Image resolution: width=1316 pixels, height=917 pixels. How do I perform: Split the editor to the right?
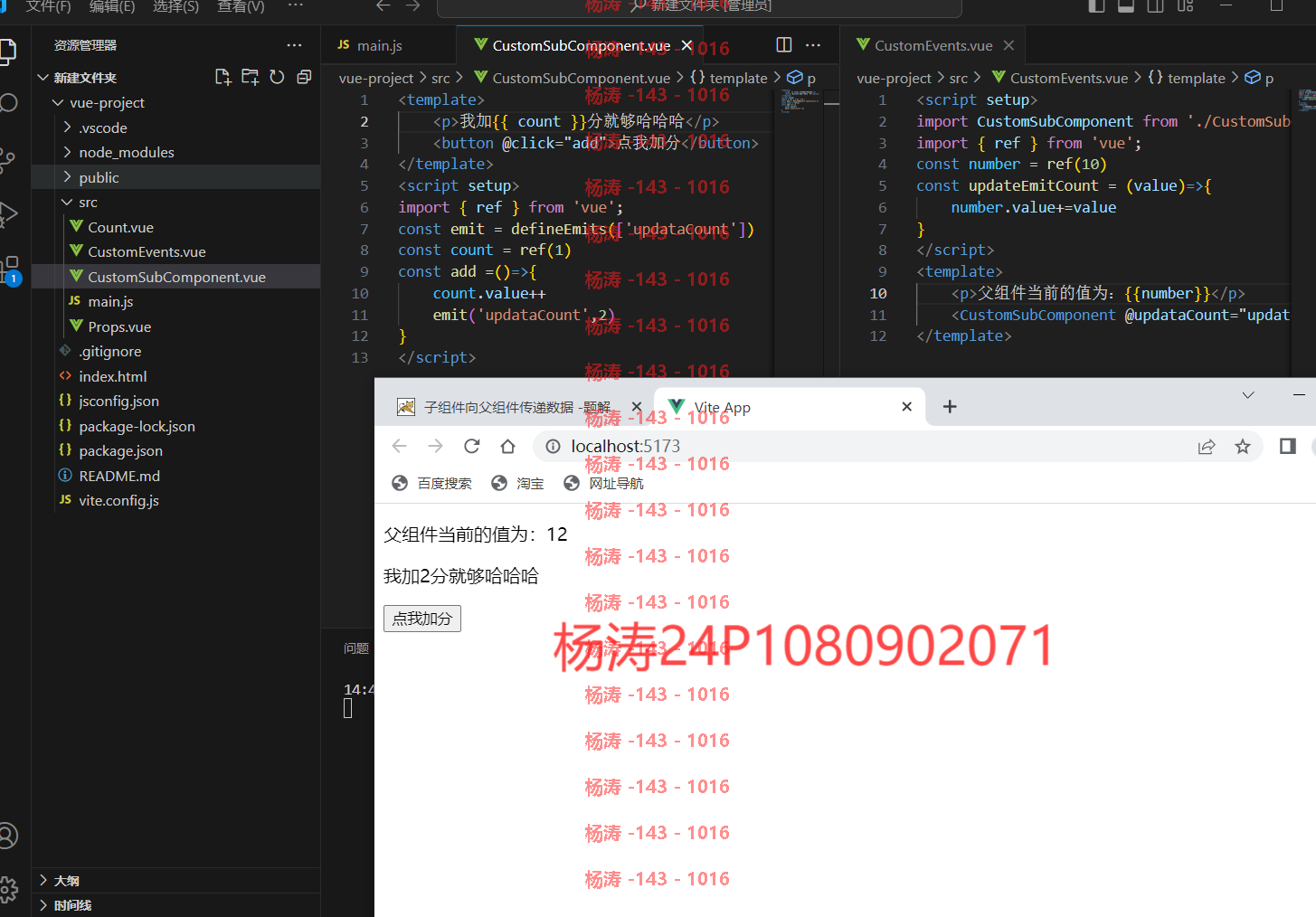(784, 45)
